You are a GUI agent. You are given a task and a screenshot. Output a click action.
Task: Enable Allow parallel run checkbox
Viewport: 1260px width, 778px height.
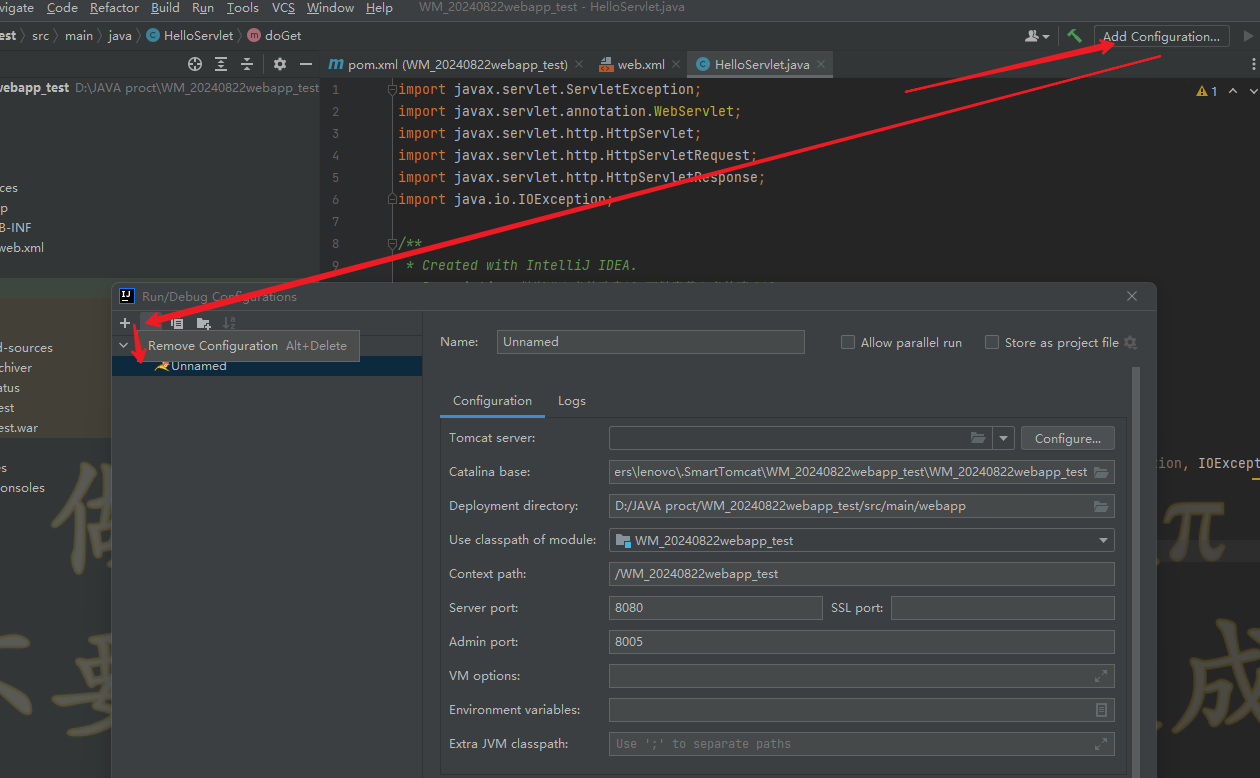[x=848, y=342]
